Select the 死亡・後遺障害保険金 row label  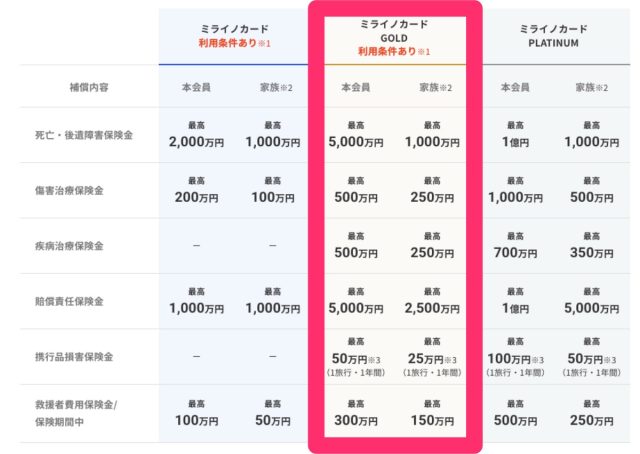[83, 136]
